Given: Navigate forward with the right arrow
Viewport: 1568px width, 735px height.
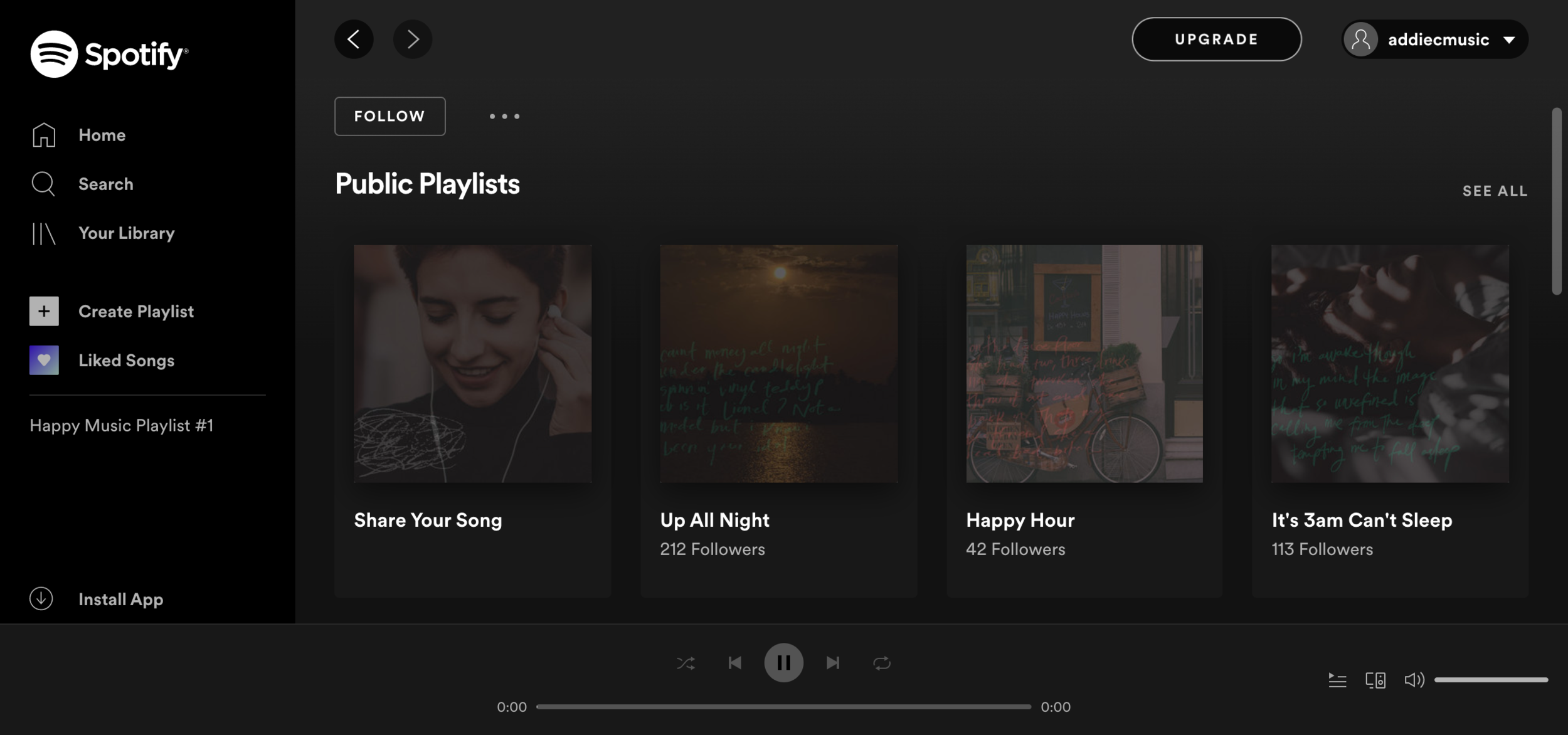Looking at the screenshot, I should (x=413, y=40).
